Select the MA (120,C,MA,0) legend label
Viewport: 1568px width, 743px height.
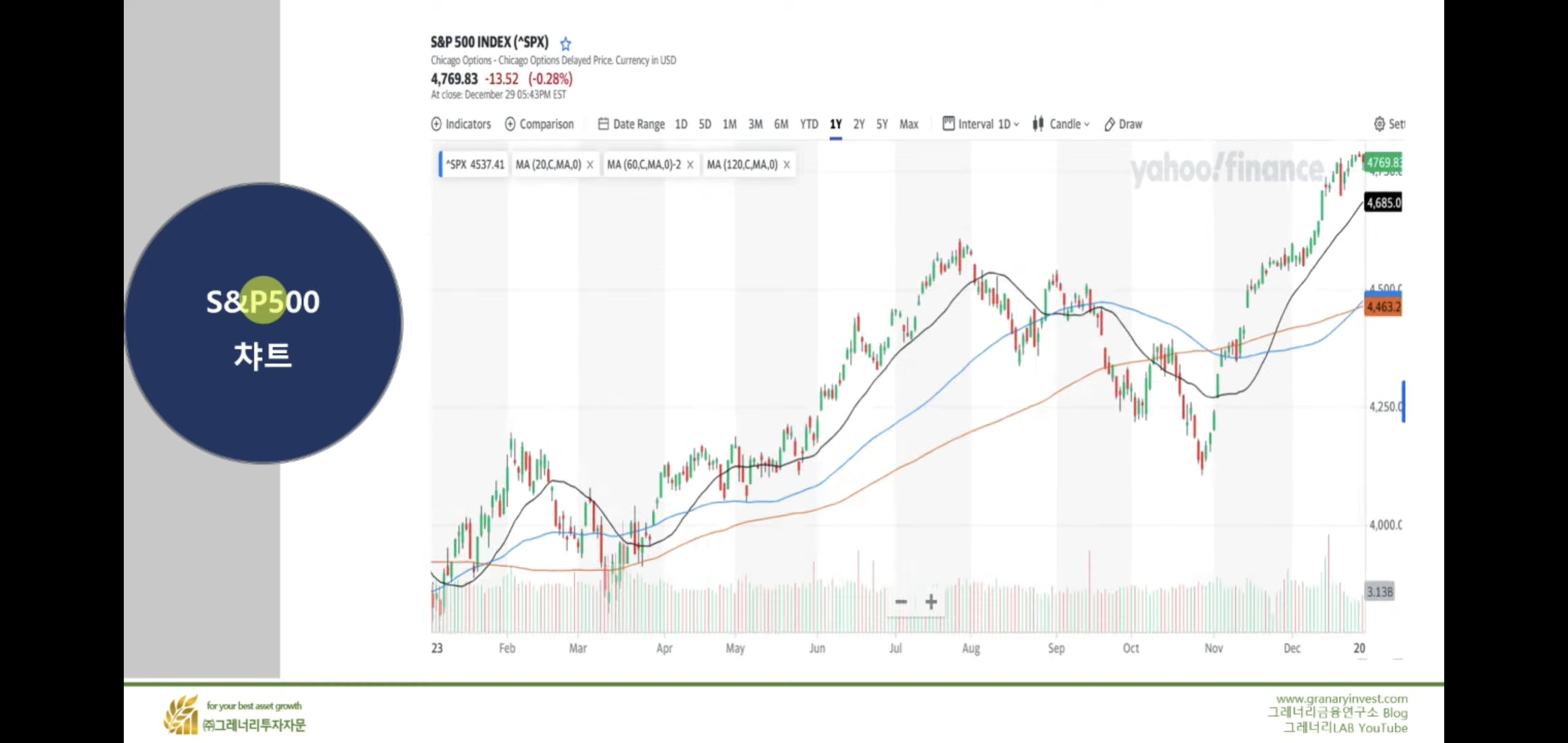742,164
